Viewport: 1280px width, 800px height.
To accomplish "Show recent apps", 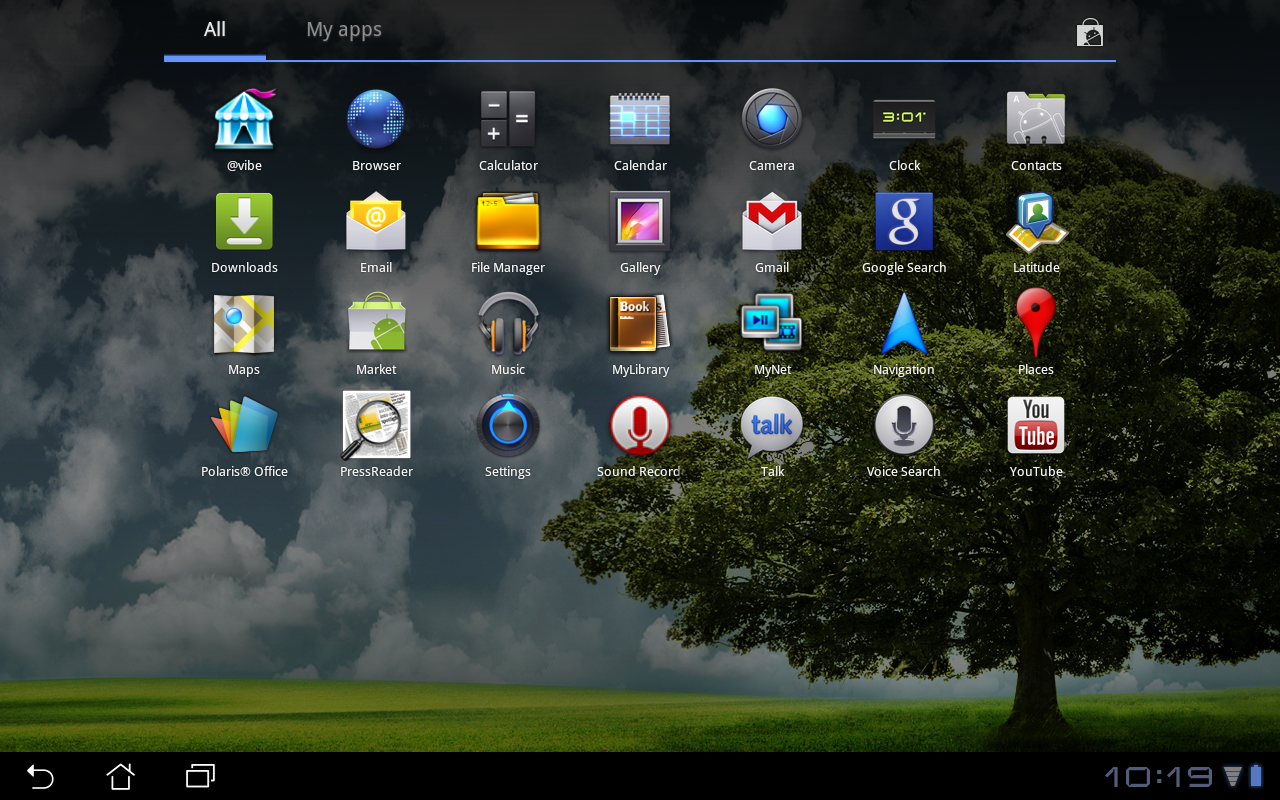I will click(x=201, y=776).
